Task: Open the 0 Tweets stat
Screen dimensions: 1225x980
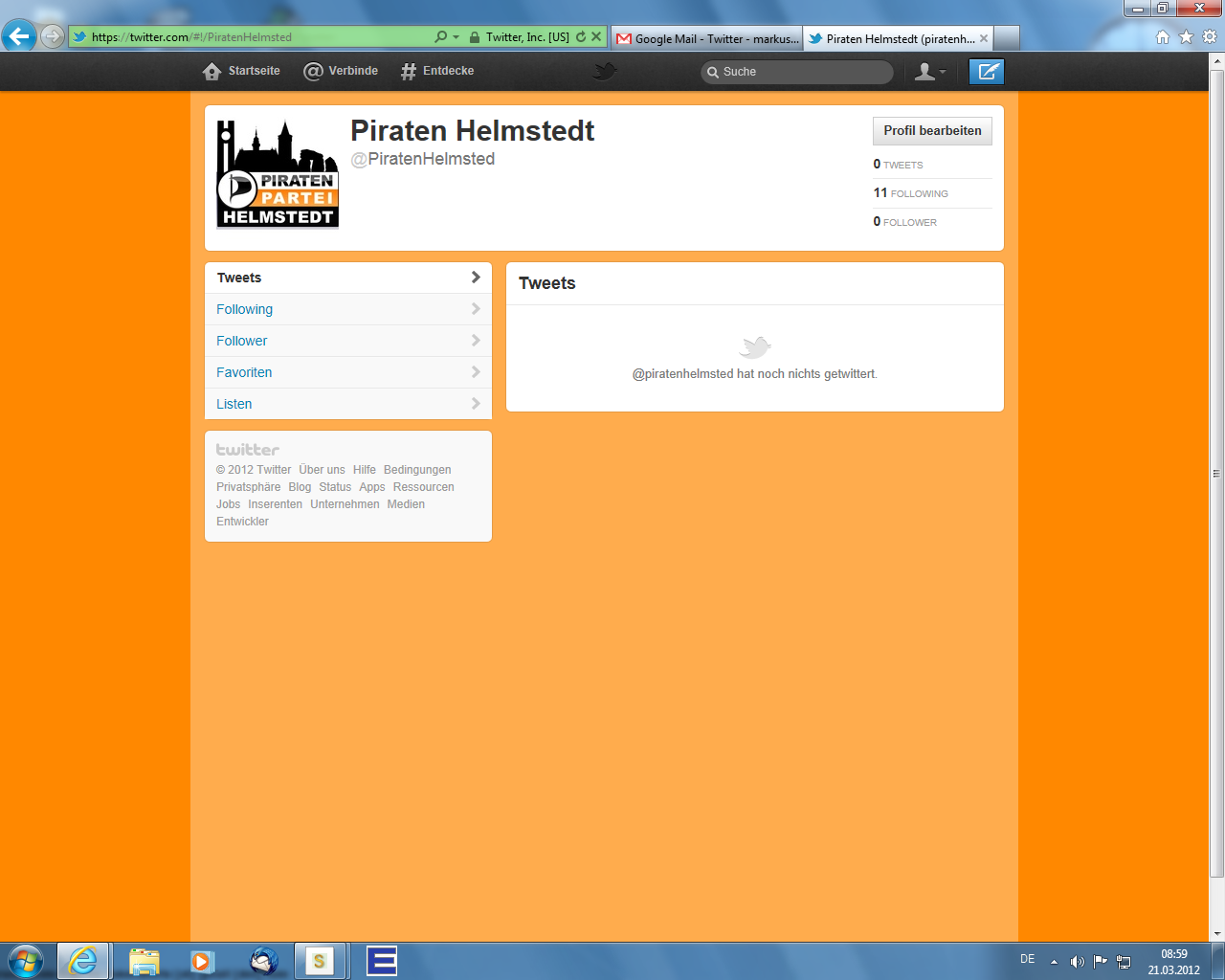Action: click(898, 165)
